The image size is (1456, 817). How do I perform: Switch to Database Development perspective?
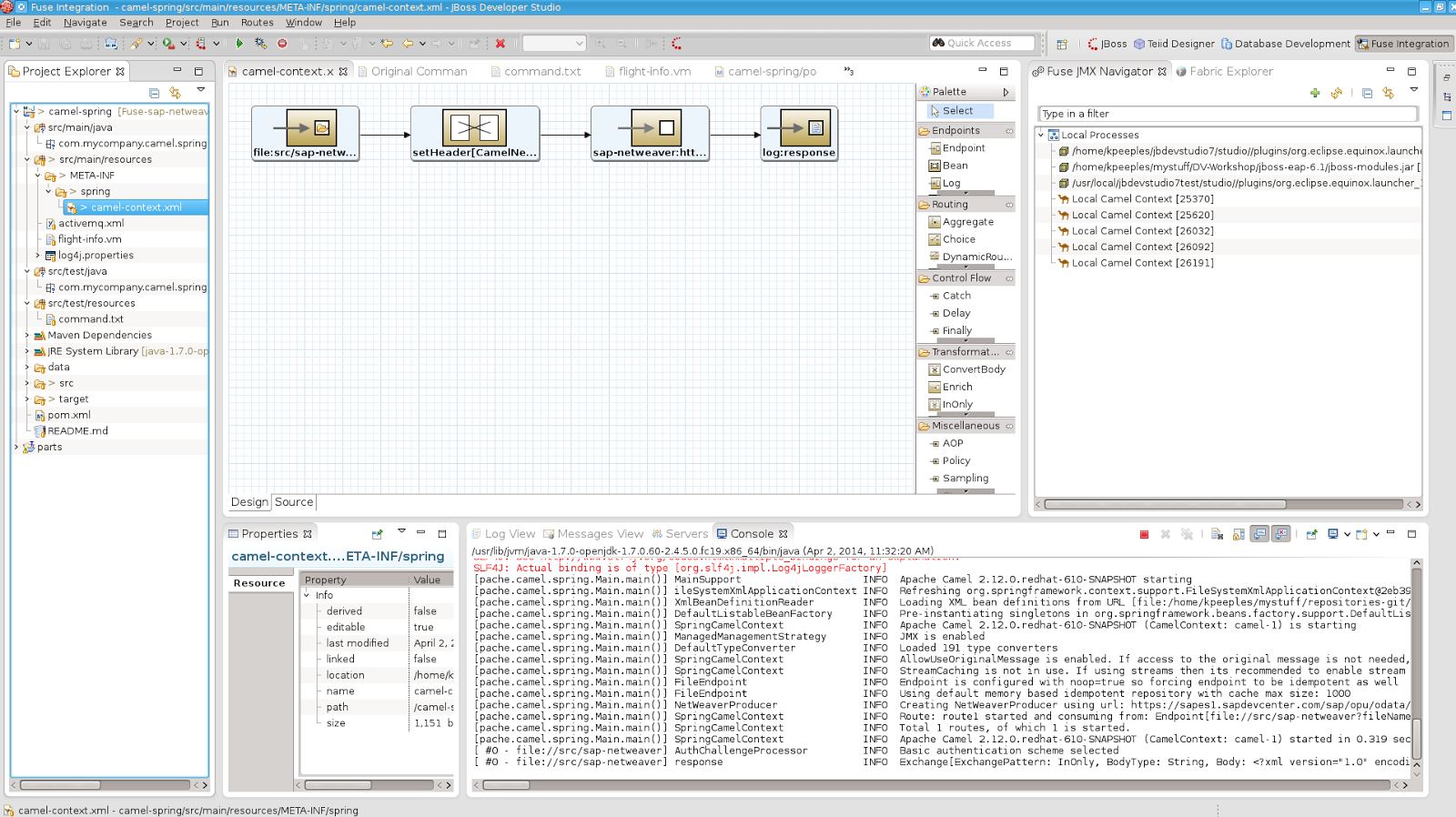1286,44
